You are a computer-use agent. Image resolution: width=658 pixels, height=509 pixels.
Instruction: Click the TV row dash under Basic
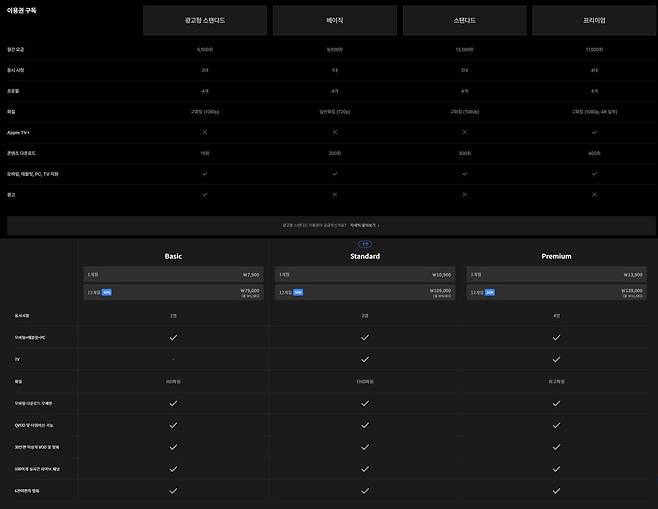tap(173, 359)
